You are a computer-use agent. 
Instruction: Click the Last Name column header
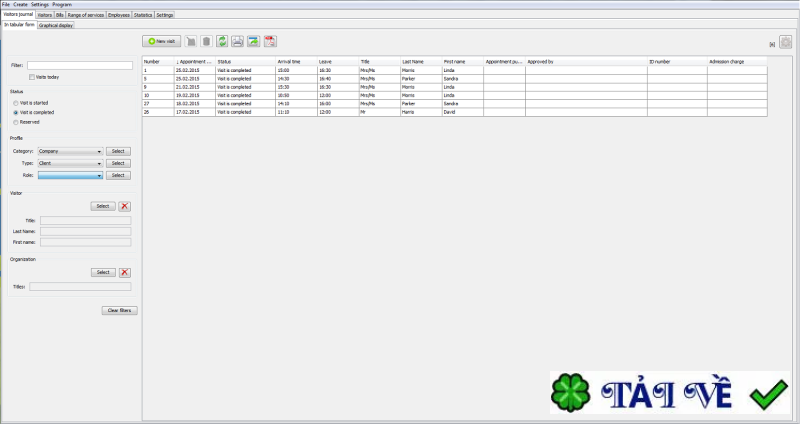tap(421, 62)
